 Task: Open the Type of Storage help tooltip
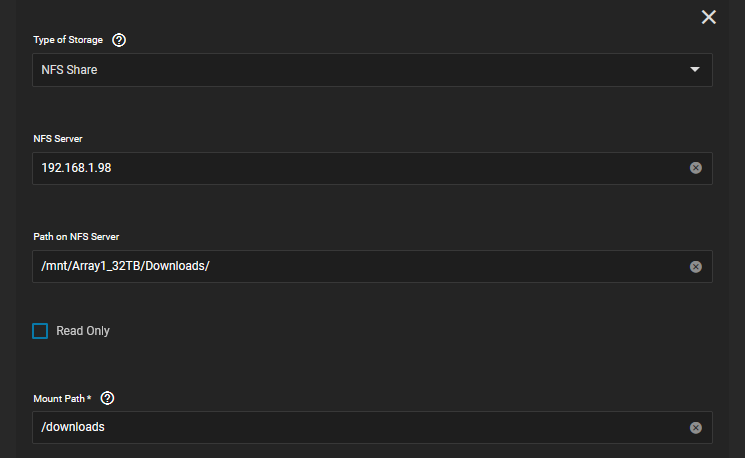coord(119,40)
